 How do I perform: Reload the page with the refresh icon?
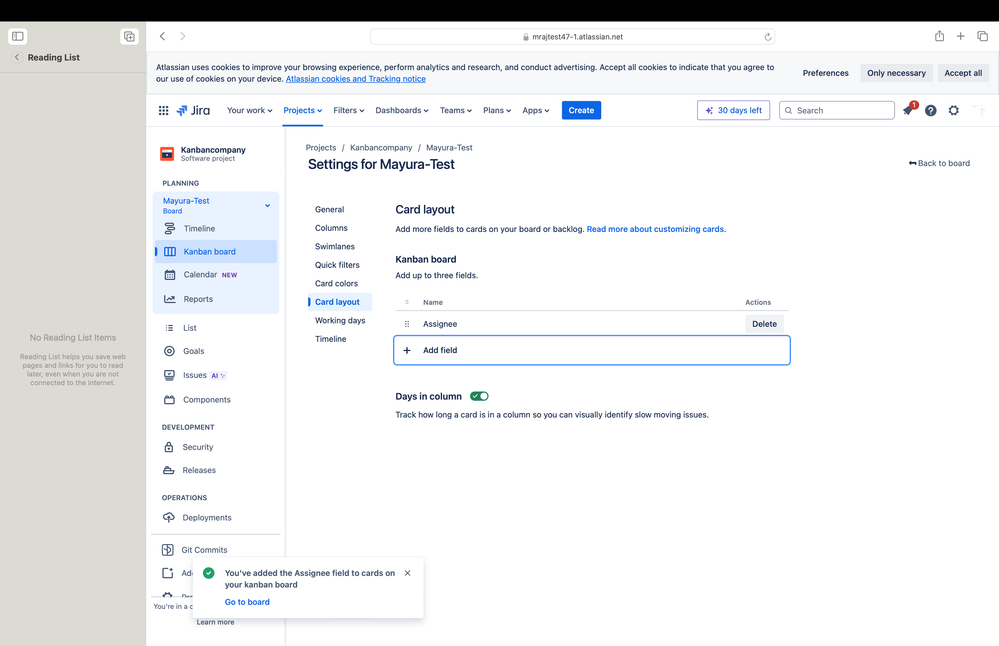(768, 37)
